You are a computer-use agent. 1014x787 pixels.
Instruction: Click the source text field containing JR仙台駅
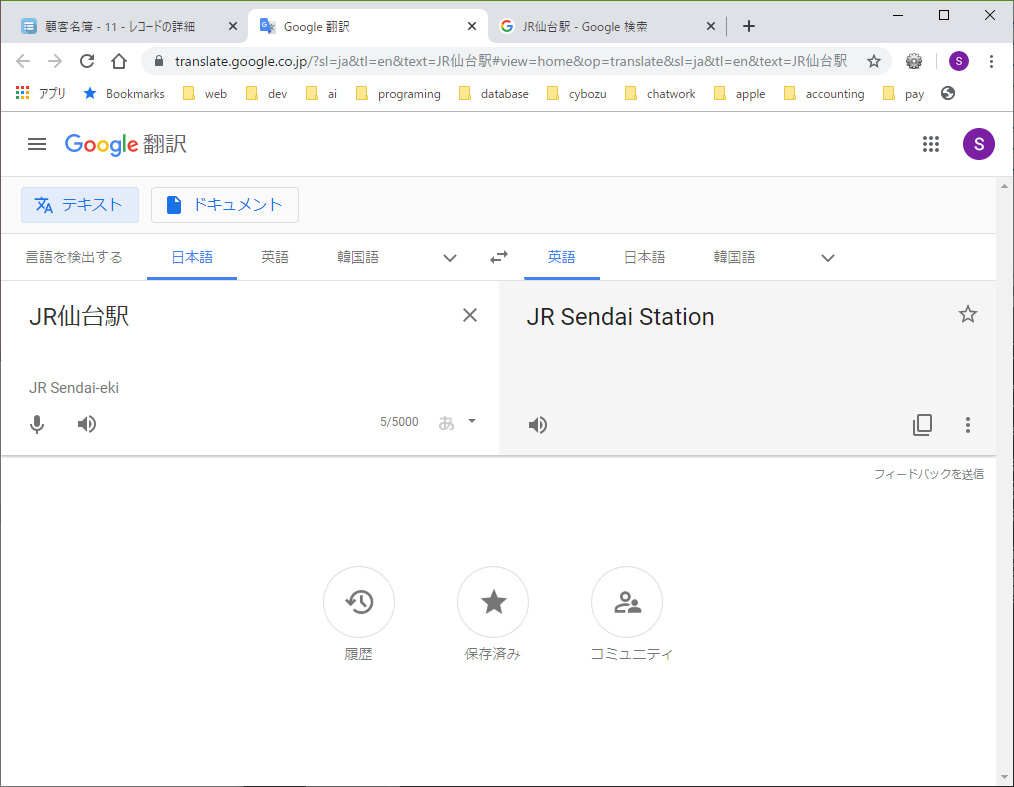[x=239, y=317]
